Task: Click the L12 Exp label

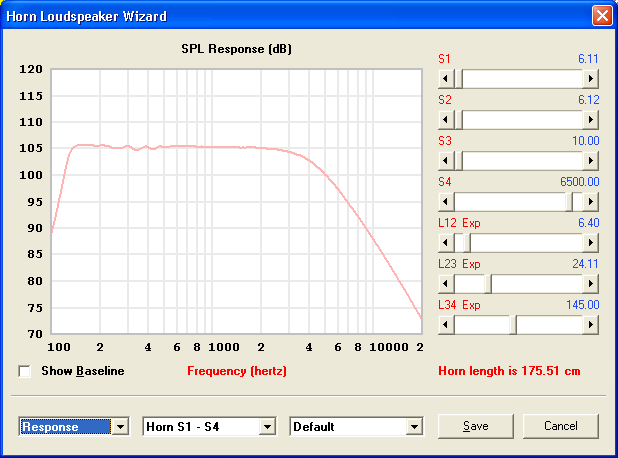Action: tap(459, 223)
